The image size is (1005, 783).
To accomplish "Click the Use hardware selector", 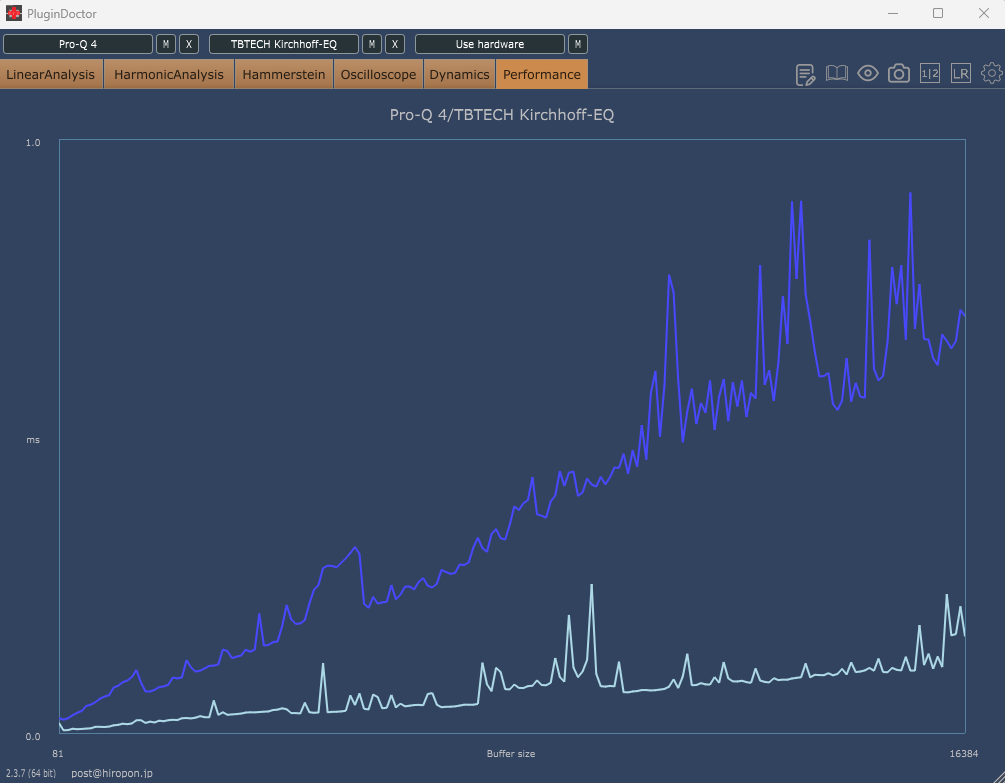I will click(490, 44).
